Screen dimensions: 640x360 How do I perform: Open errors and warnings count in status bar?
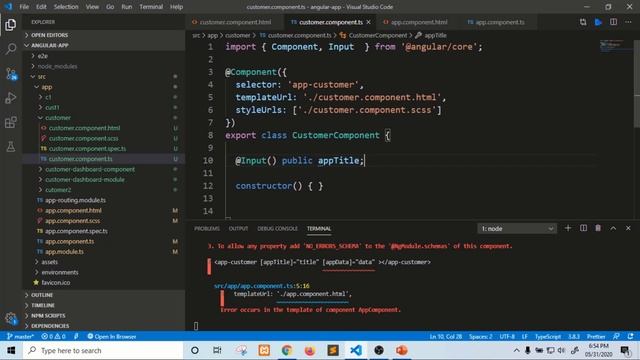53,336
